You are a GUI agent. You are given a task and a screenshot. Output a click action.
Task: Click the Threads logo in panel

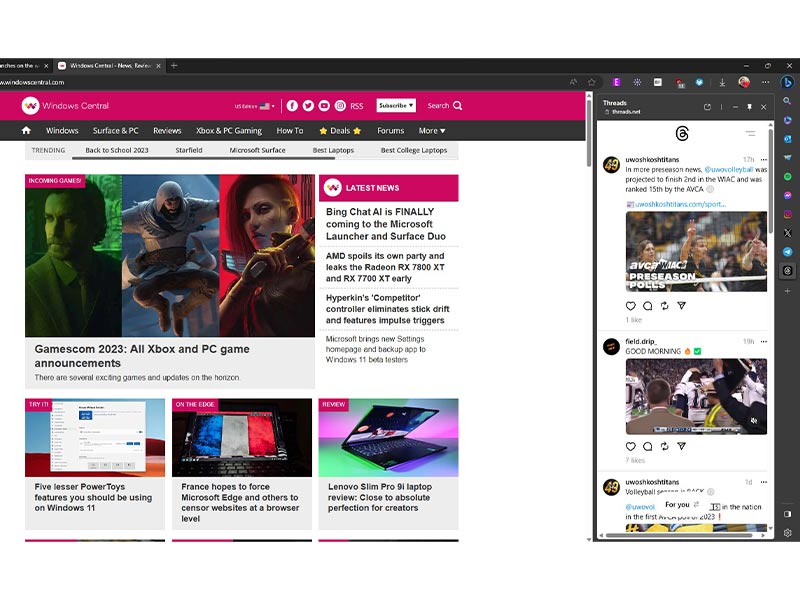682,134
